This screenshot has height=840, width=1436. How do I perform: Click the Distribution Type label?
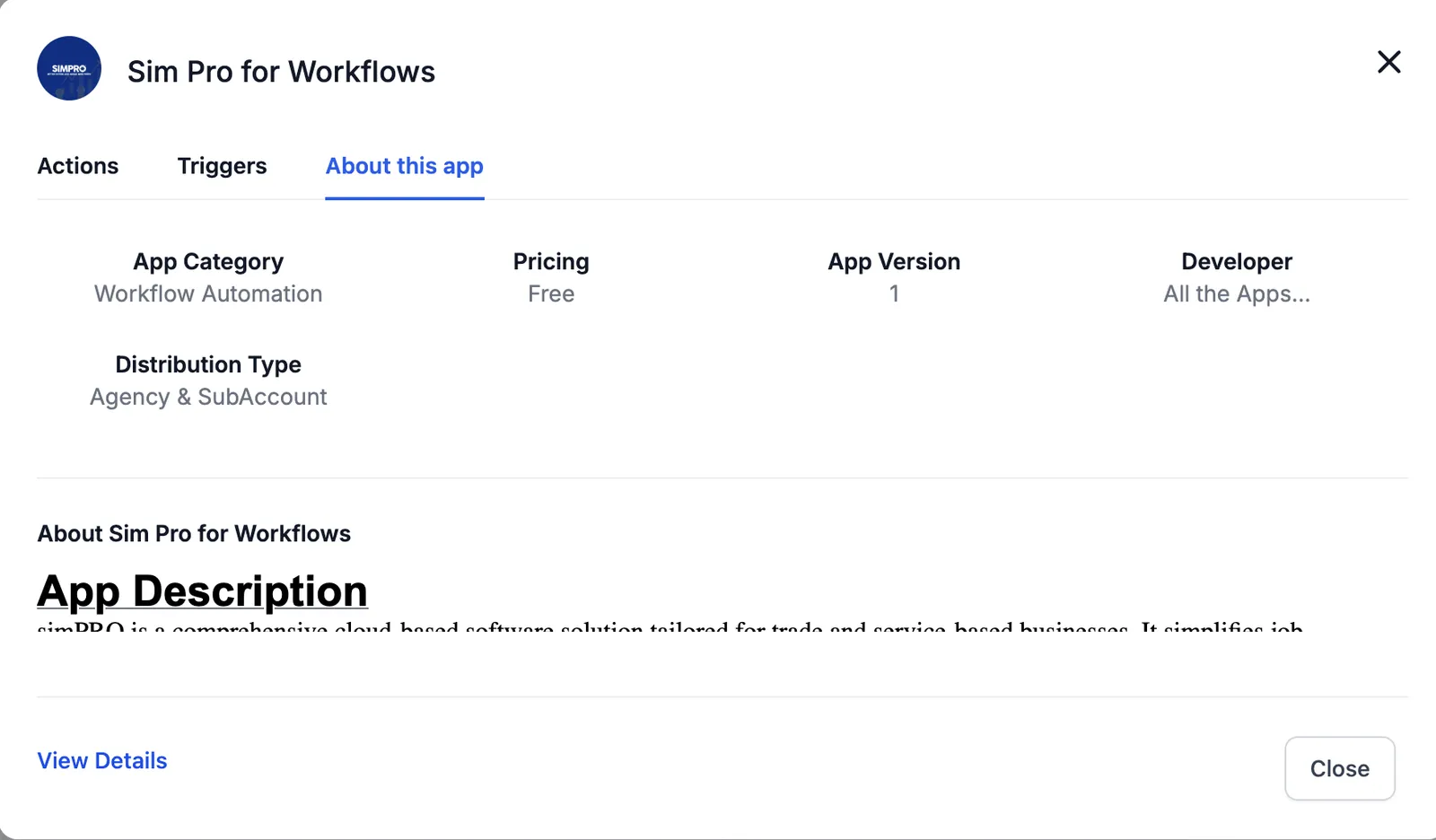pos(208,364)
